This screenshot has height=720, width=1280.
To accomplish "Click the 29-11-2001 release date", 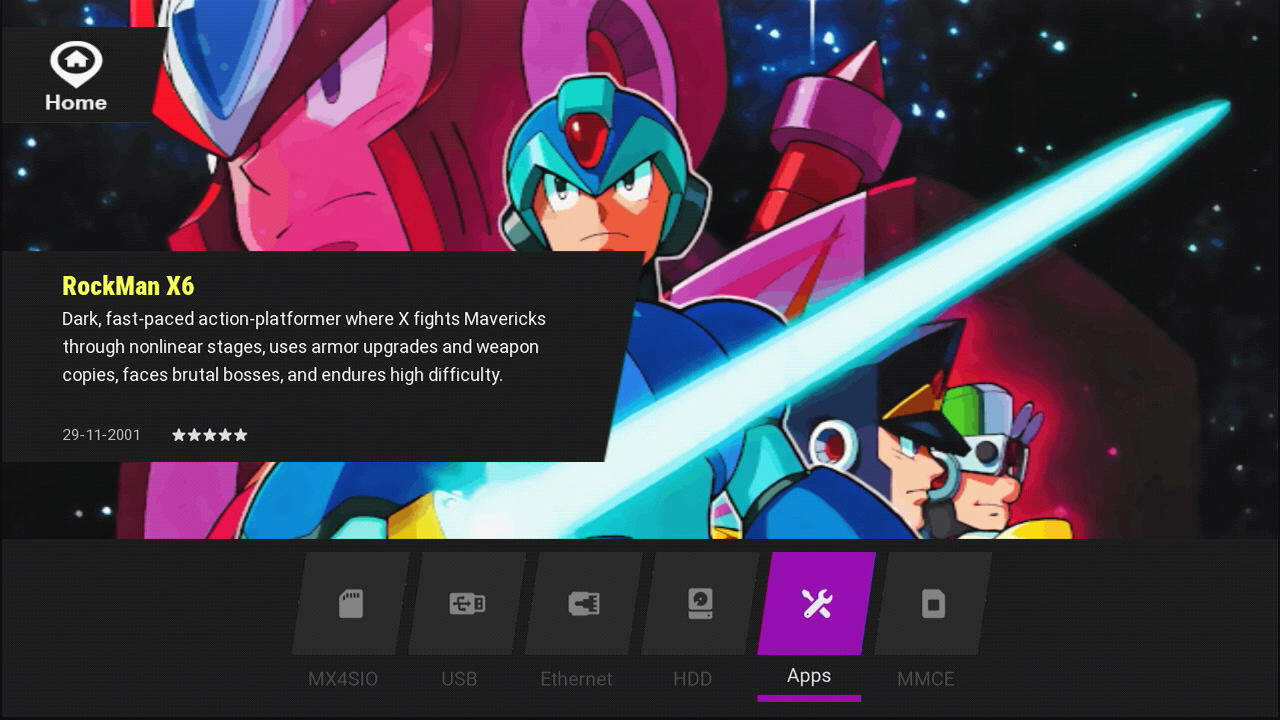I will 102,435.
